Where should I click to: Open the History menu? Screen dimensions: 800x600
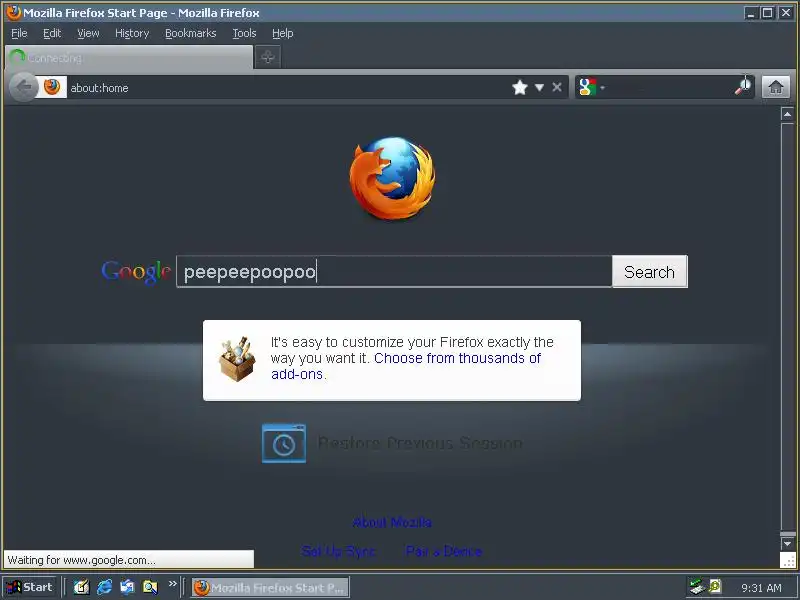132,33
